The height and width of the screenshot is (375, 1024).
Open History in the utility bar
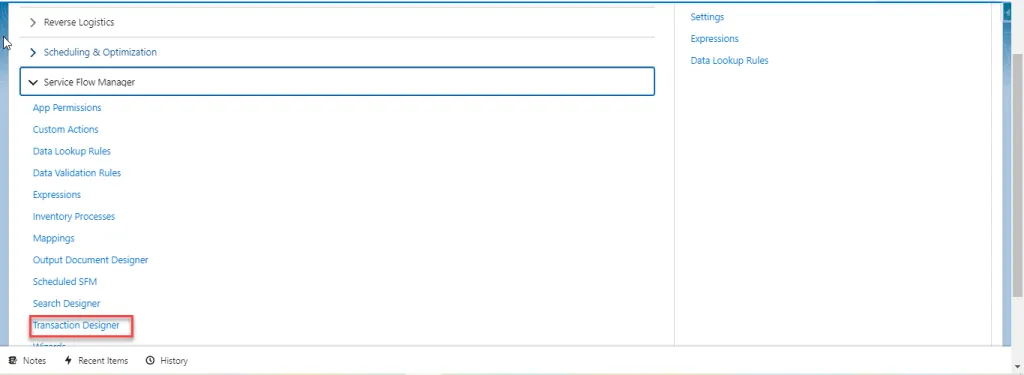coord(167,361)
